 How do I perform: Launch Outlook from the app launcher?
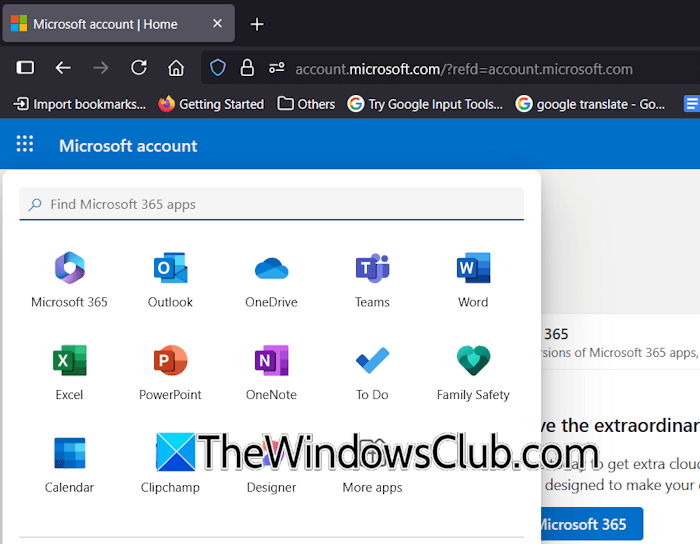tap(171, 268)
